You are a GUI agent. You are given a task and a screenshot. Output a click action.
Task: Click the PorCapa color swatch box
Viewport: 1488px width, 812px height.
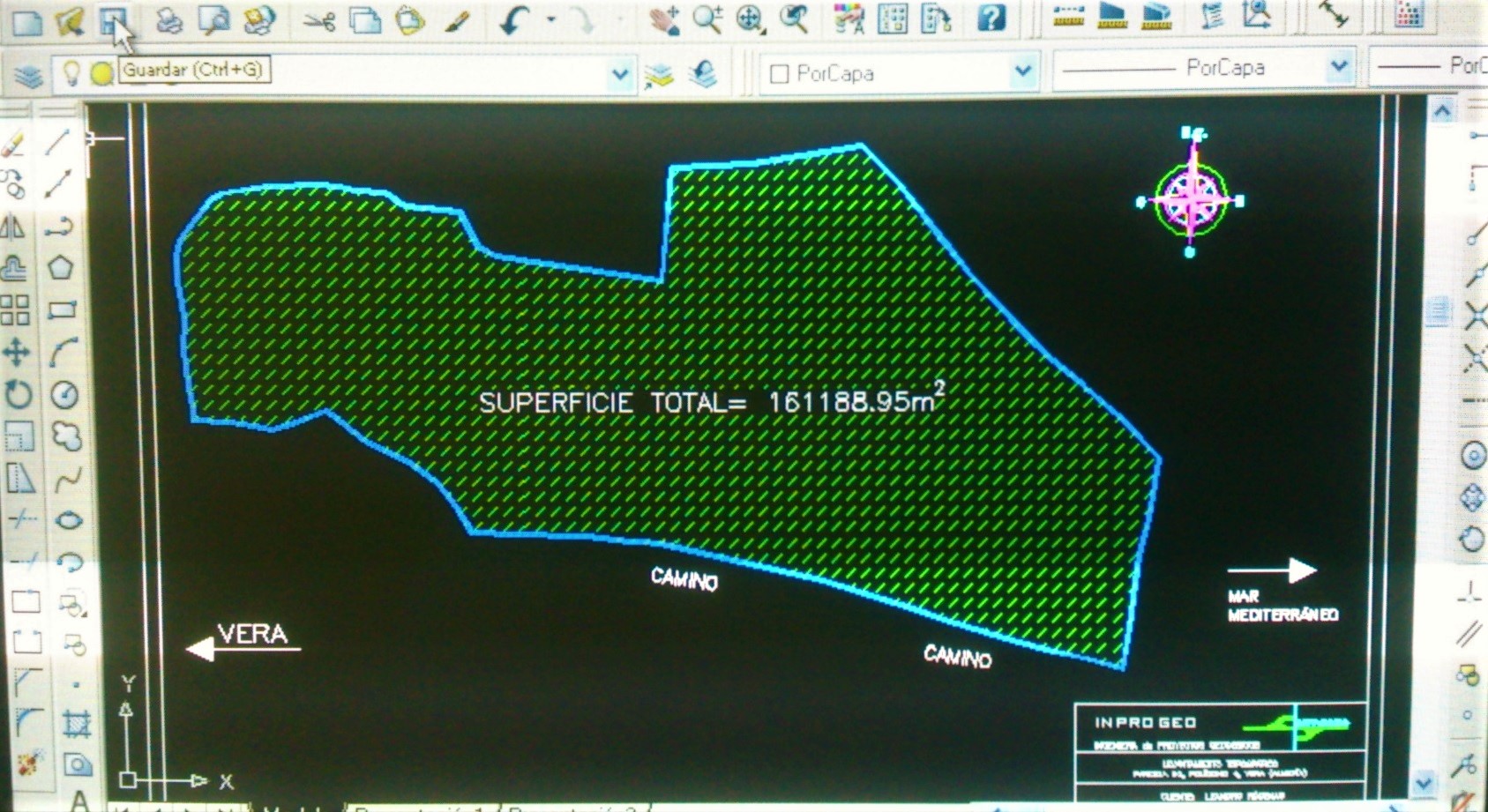[x=779, y=74]
